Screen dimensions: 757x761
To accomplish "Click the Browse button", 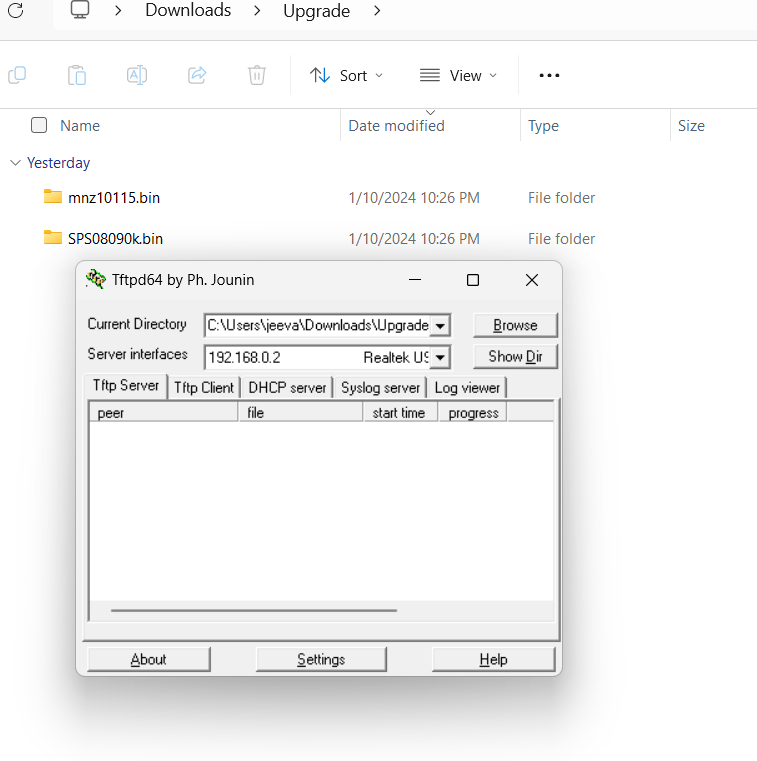I will coord(515,325).
